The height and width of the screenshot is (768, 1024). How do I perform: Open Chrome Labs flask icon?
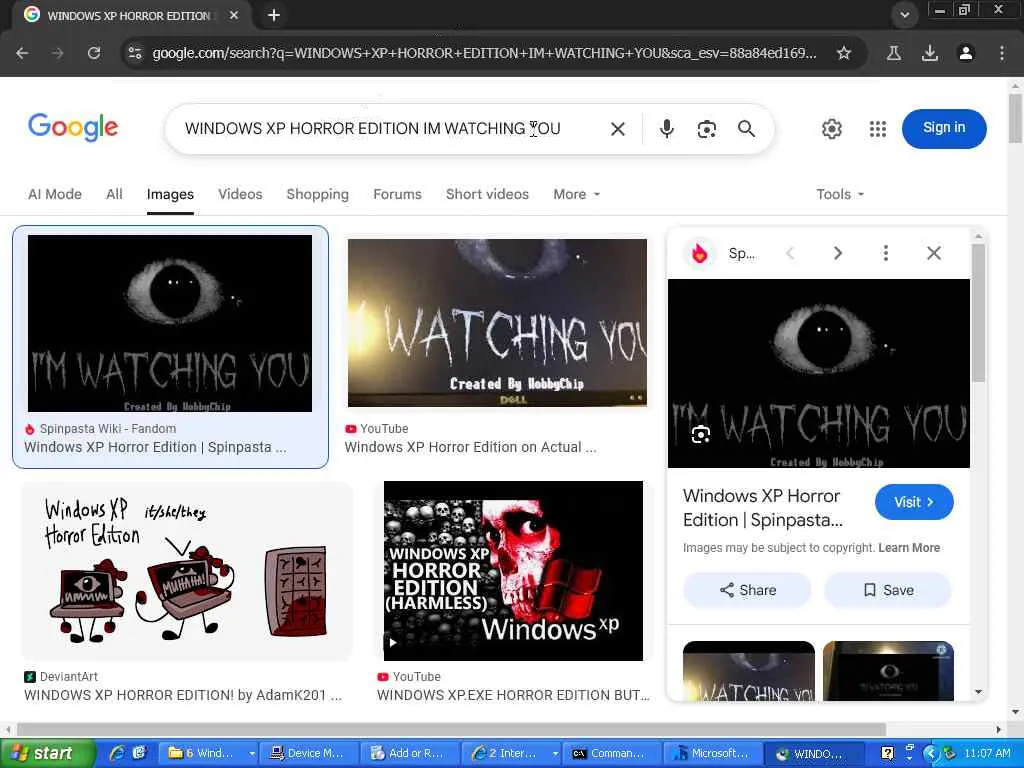893,53
